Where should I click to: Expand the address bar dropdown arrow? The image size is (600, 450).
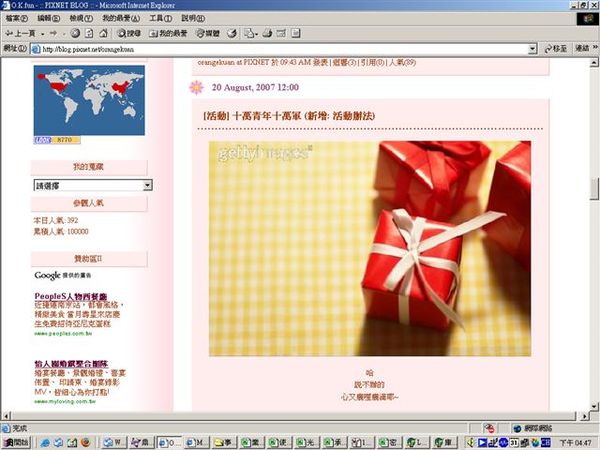click(x=532, y=49)
